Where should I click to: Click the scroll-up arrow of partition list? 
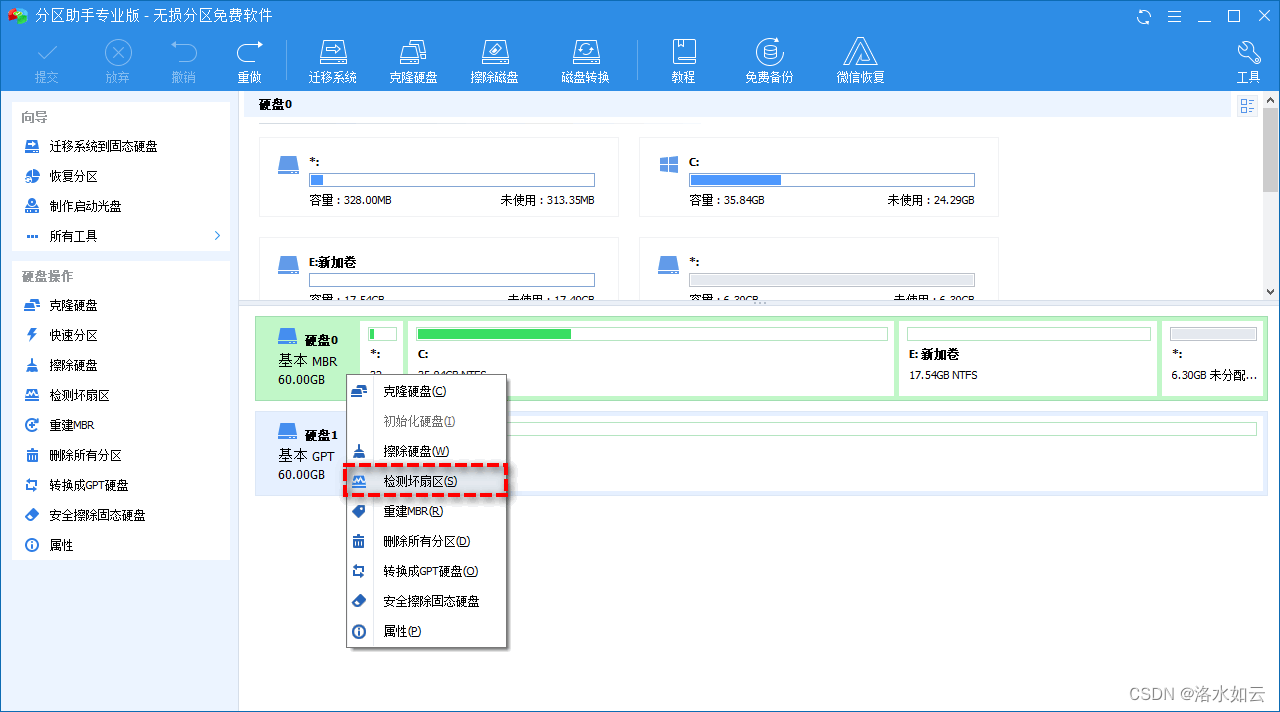click(x=1271, y=101)
